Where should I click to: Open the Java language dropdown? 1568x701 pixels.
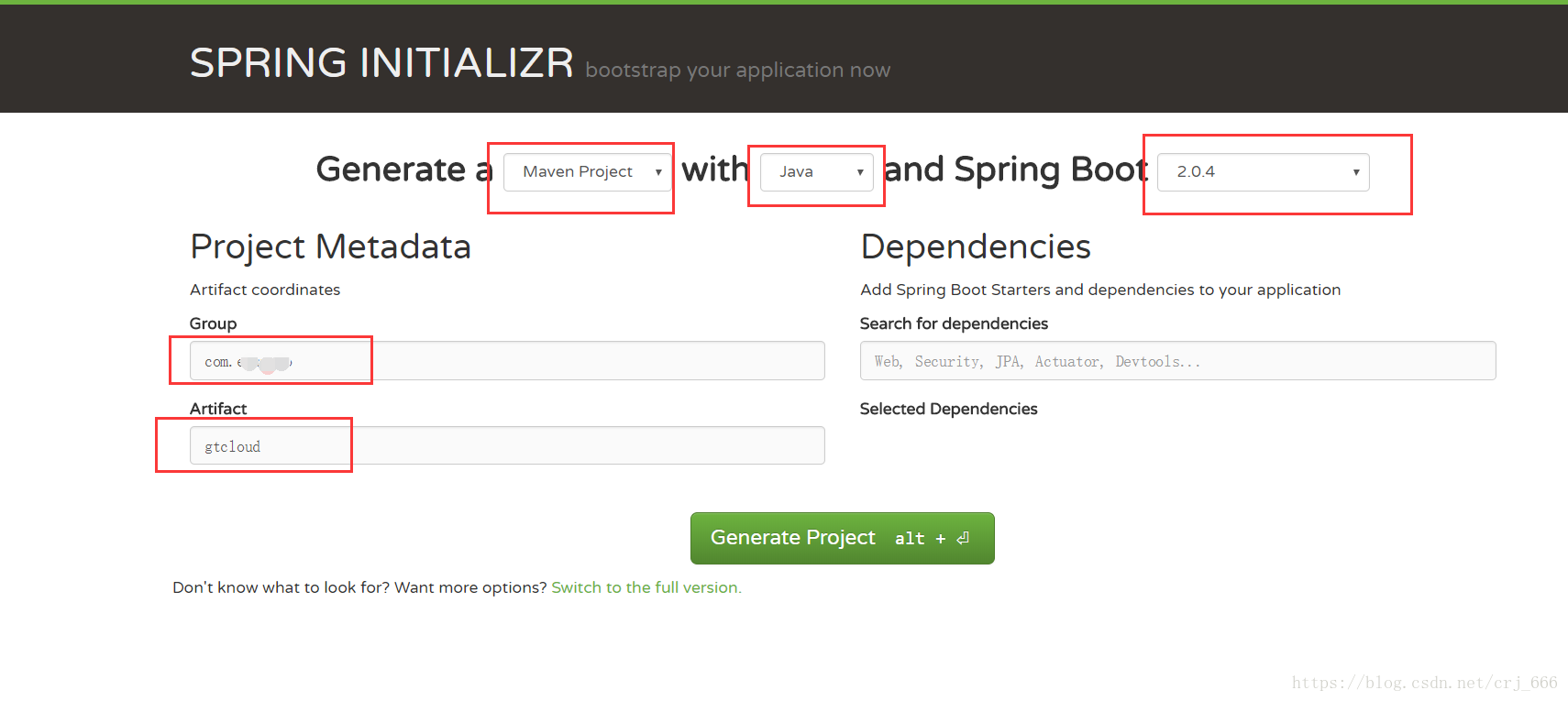point(816,171)
